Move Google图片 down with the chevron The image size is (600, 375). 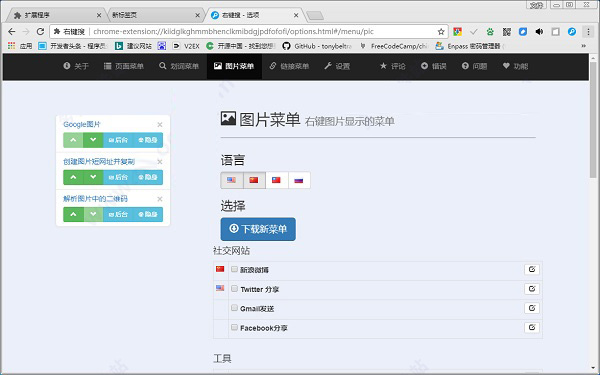pos(93,140)
